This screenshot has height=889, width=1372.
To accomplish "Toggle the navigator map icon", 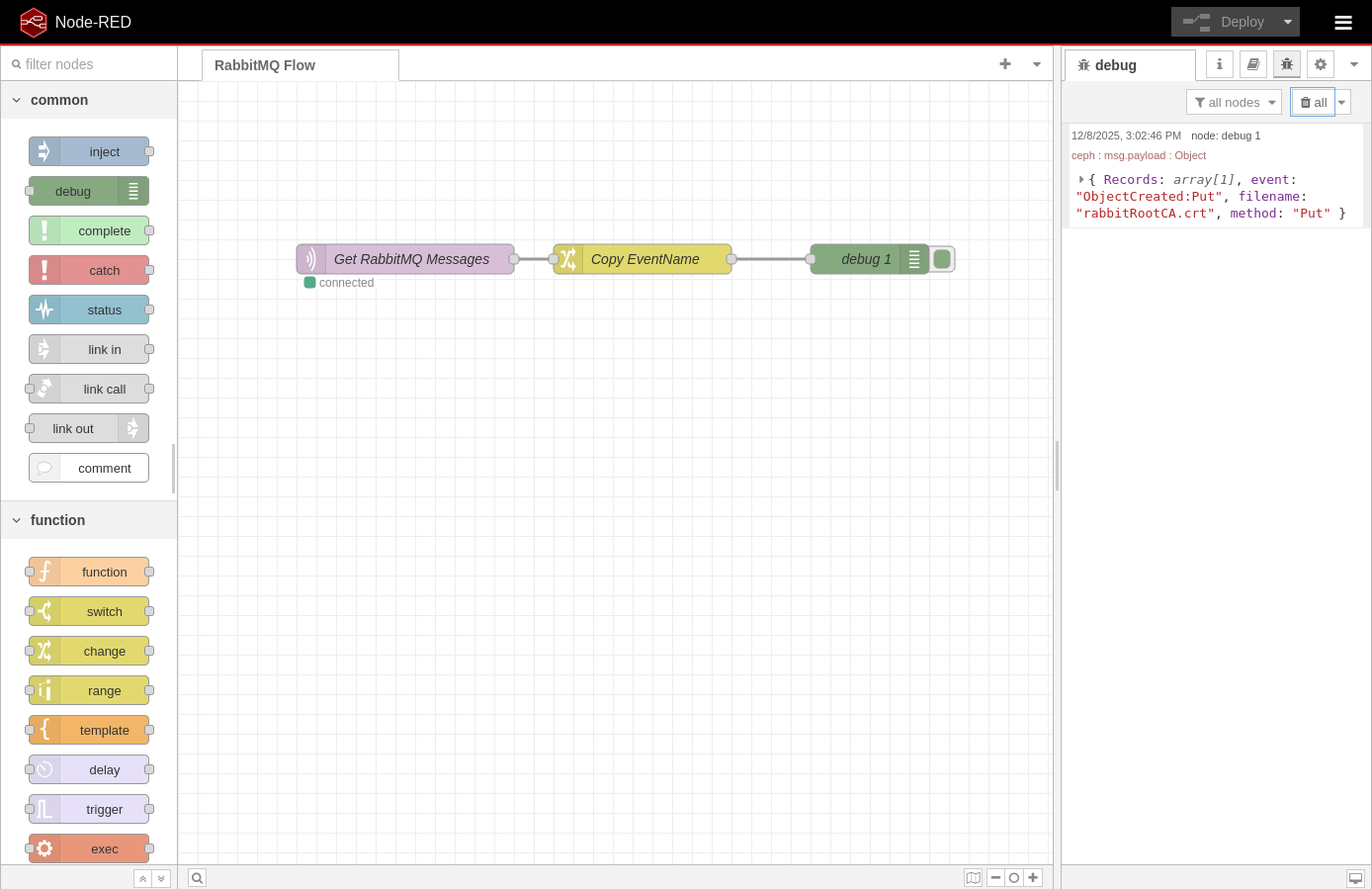I will click(x=973, y=878).
